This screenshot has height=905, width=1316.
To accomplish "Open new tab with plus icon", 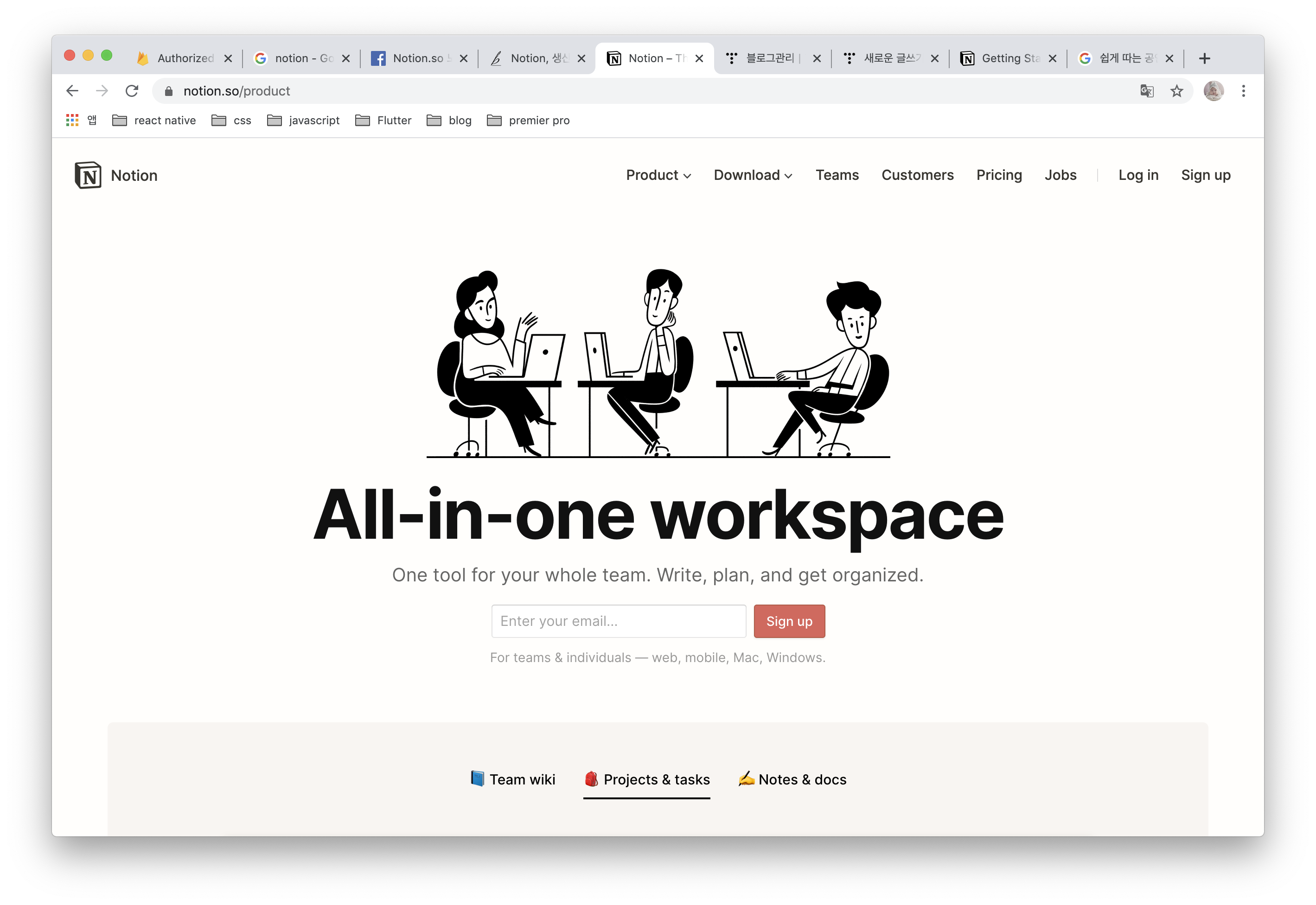I will (1205, 58).
